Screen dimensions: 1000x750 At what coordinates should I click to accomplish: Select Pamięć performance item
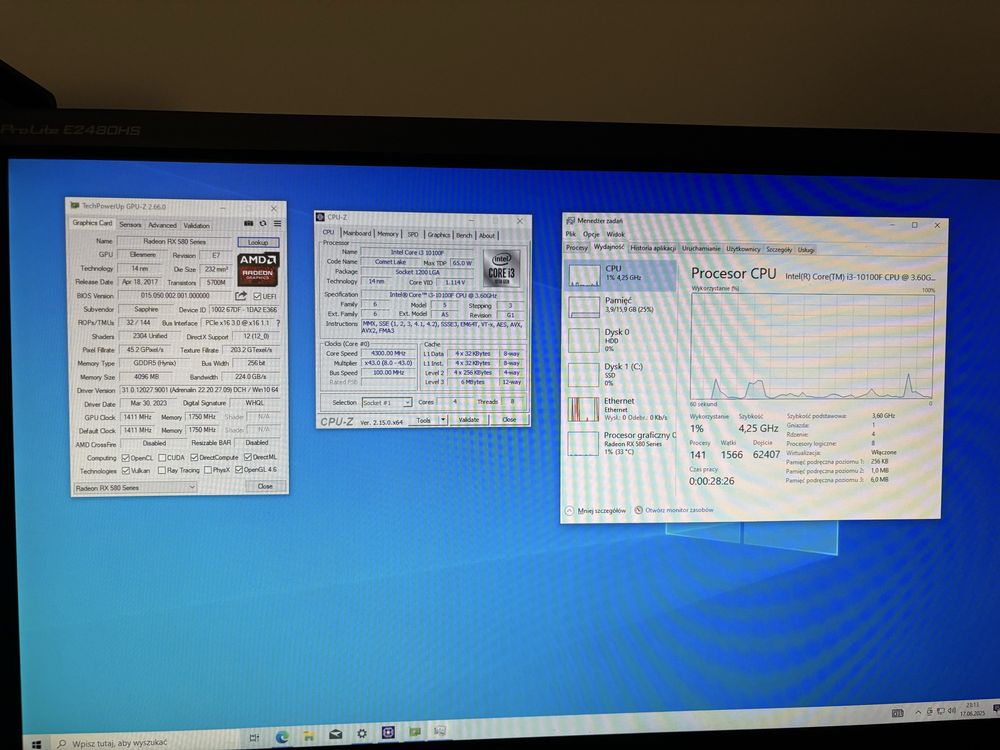tap(621, 305)
